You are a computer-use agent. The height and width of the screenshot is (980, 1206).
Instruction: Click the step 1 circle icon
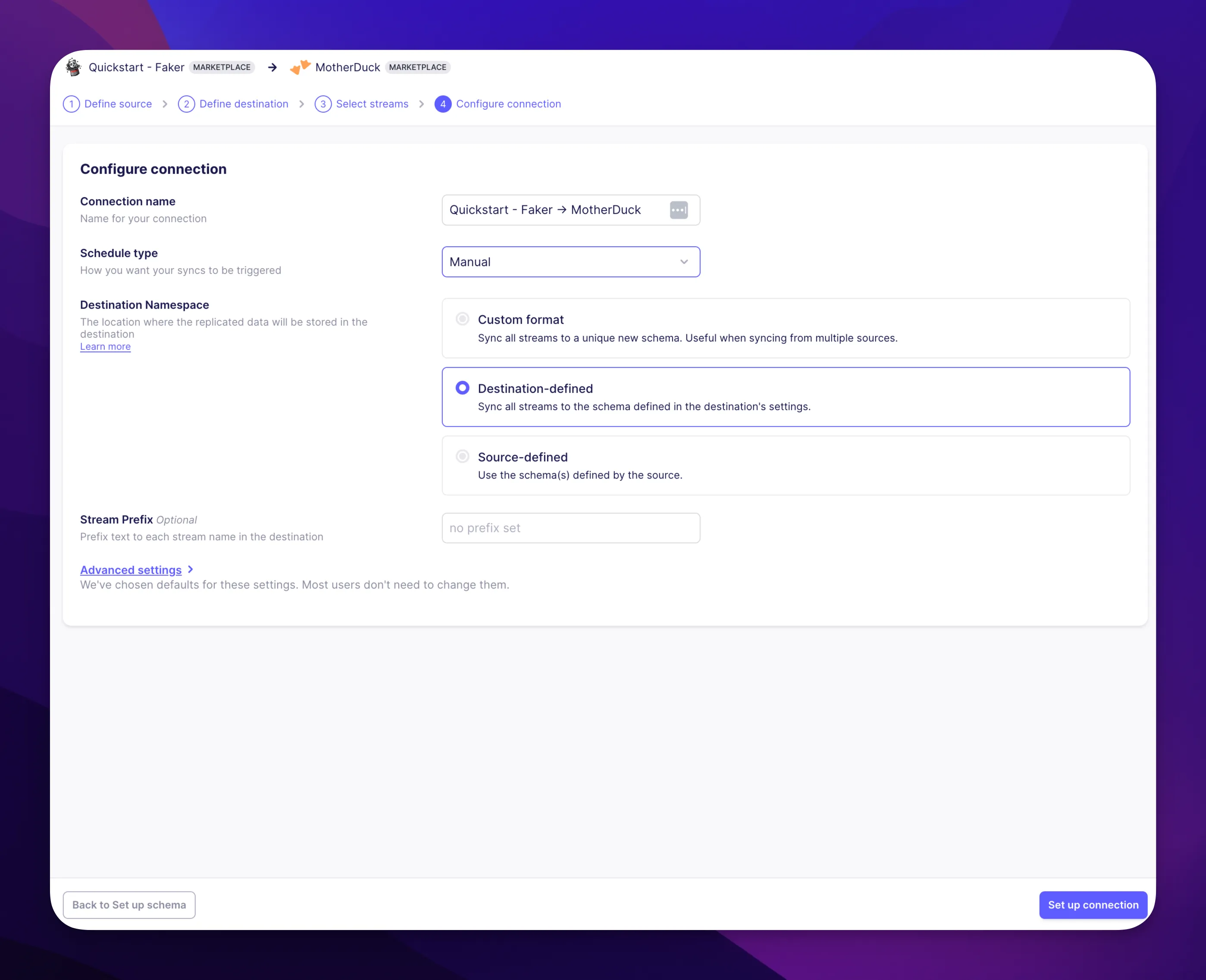point(71,104)
